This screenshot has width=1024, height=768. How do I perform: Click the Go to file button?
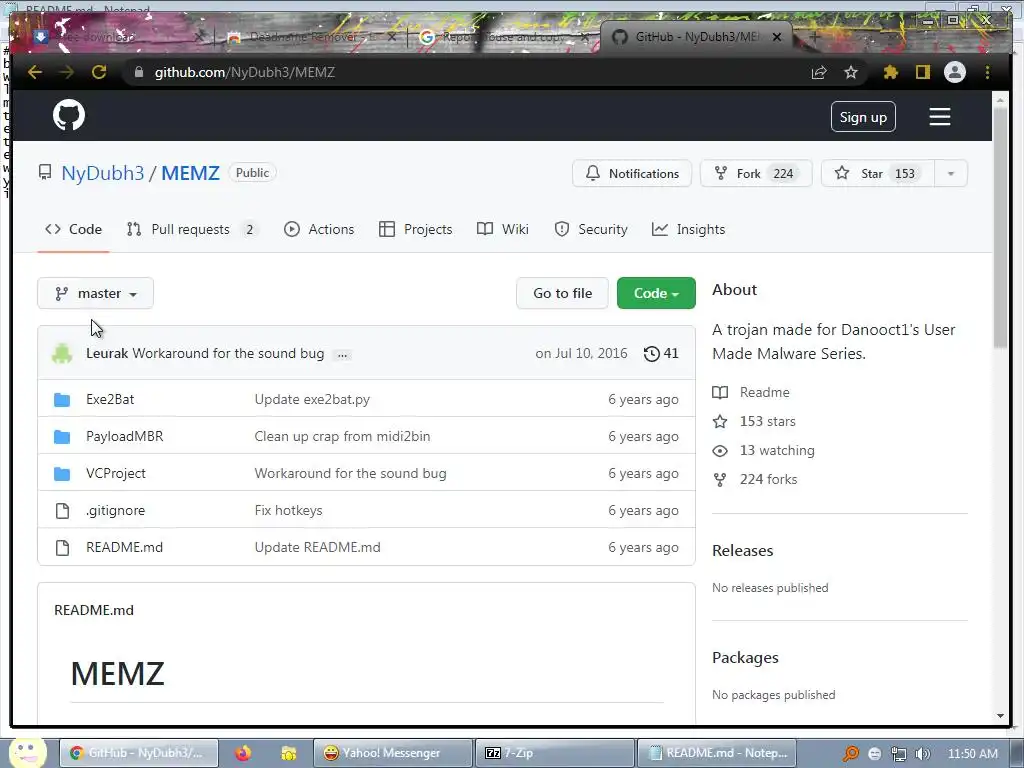[x=562, y=293]
